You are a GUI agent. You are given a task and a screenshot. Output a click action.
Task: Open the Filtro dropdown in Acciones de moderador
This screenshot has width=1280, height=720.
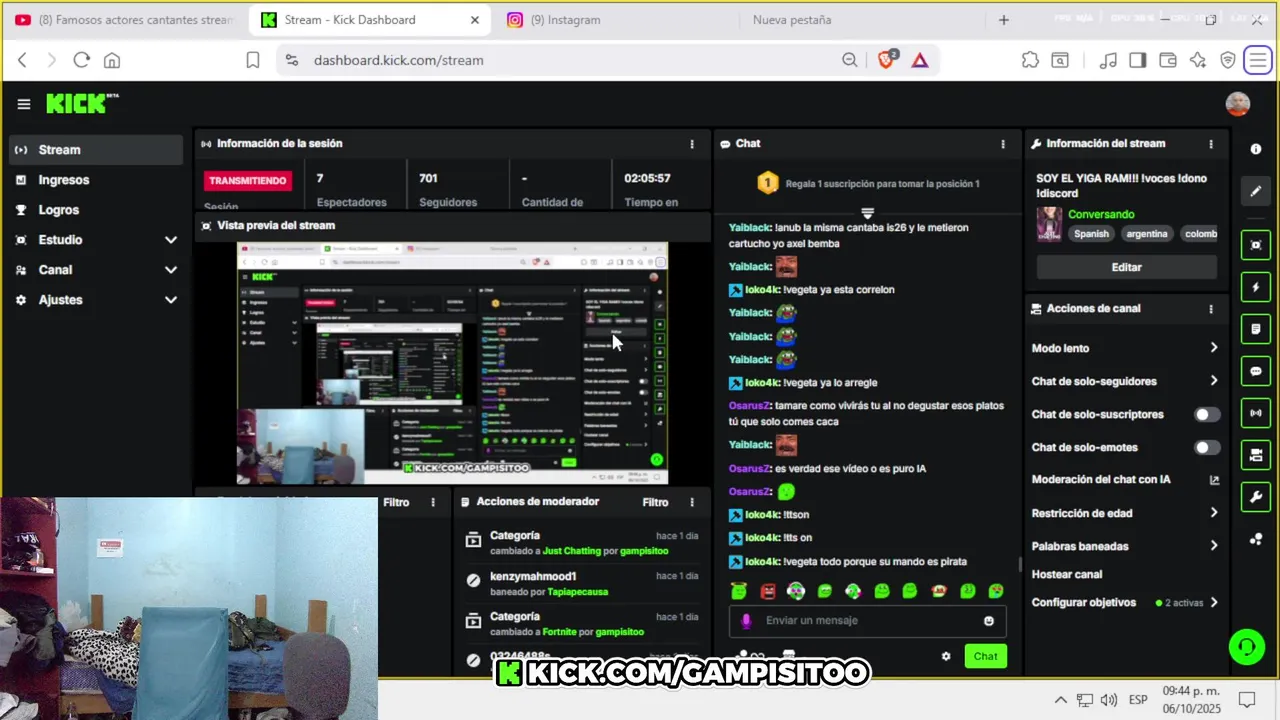click(655, 502)
